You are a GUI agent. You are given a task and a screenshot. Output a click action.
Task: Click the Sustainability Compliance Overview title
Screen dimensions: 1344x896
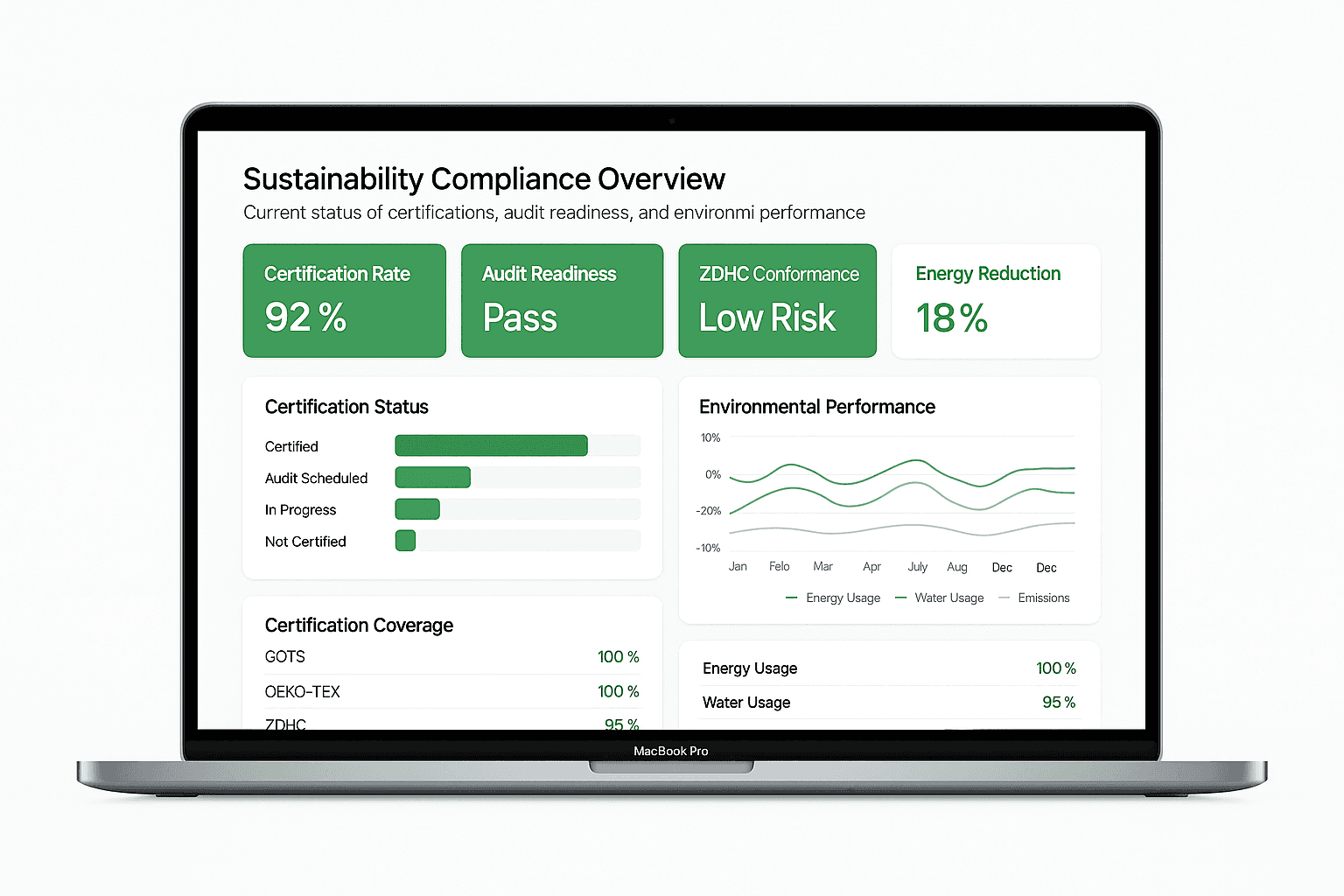pos(484,178)
